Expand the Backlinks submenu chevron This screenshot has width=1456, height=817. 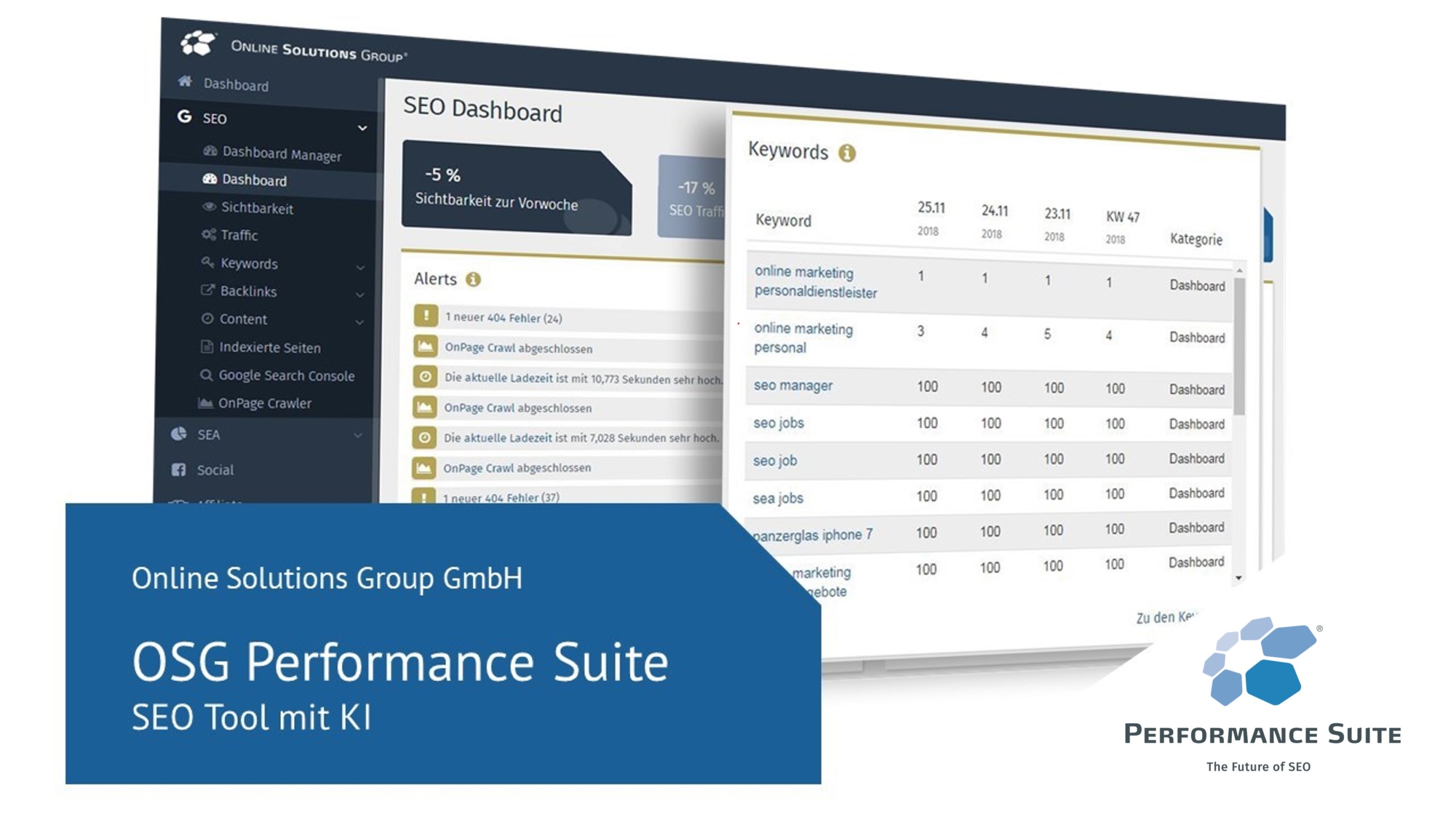[360, 295]
